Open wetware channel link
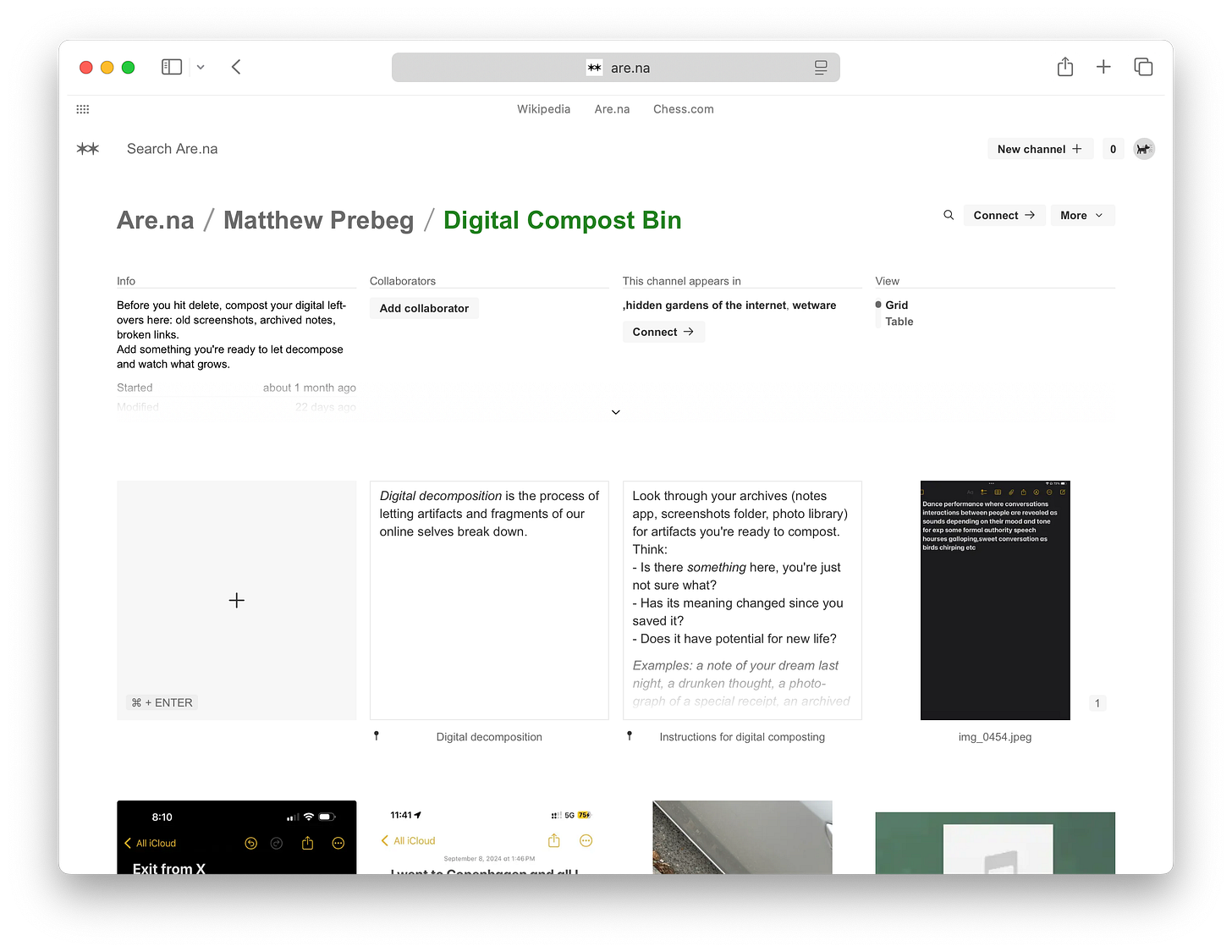This screenshot has height=952, width=1232. (x=814, y=305)
